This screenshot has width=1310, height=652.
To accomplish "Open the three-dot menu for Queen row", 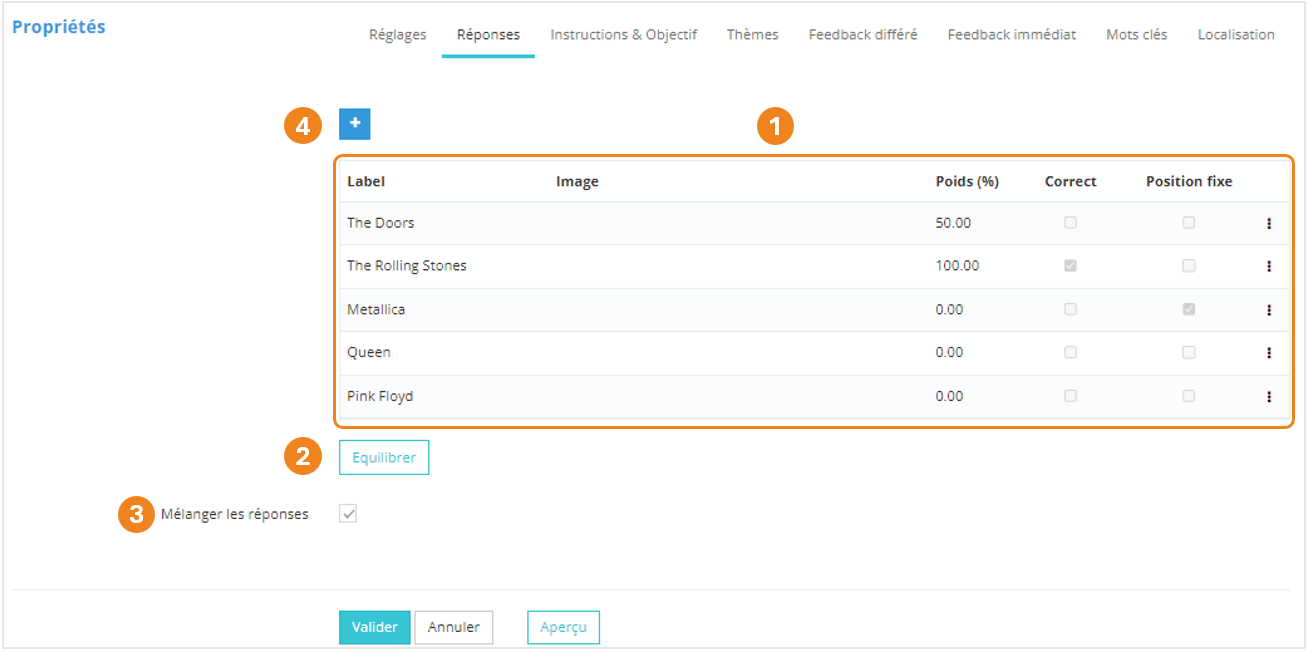I will [x=1268, y=353].
